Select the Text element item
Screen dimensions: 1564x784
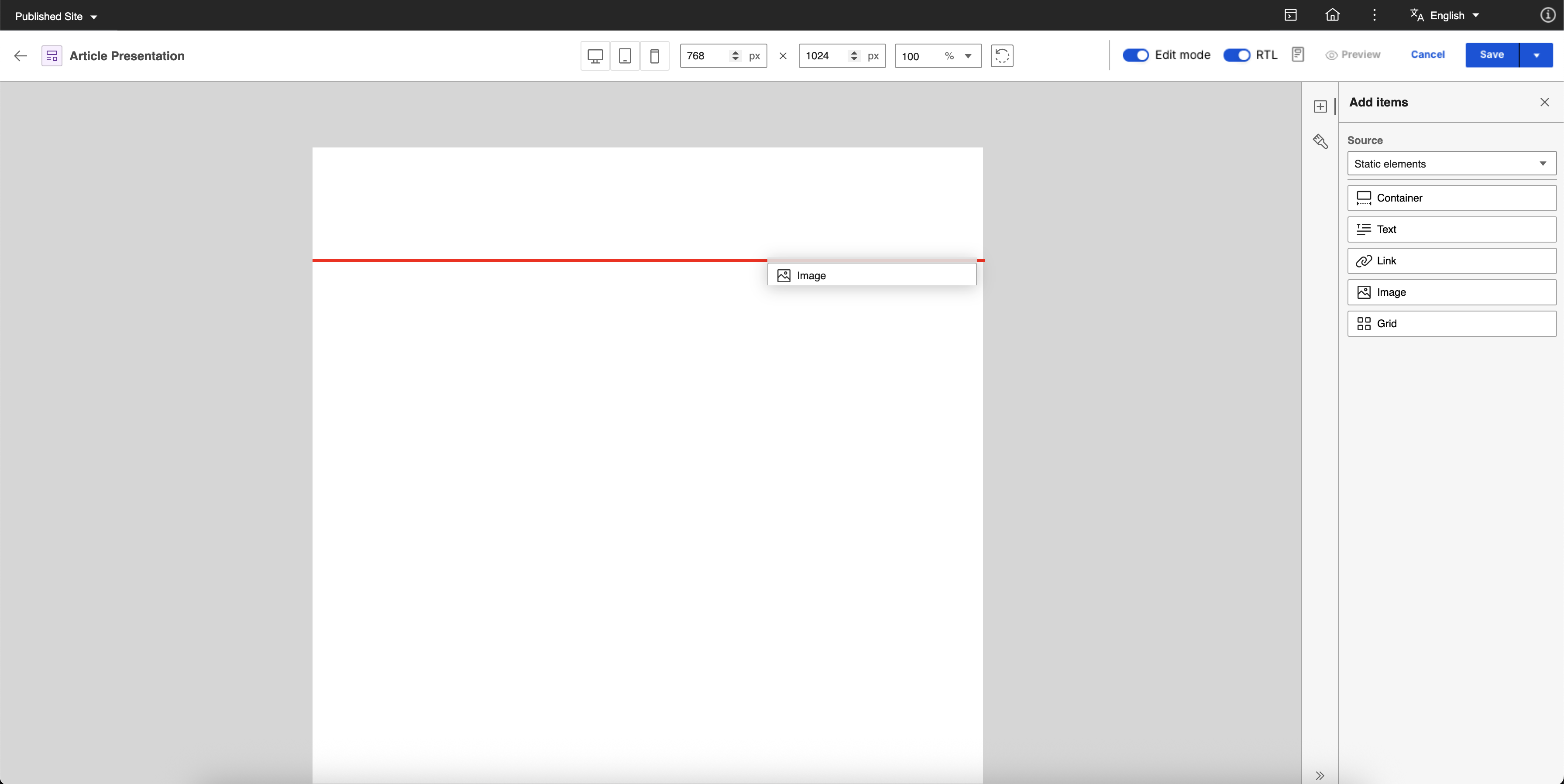pyautogui.click(x=1452, y=229)
